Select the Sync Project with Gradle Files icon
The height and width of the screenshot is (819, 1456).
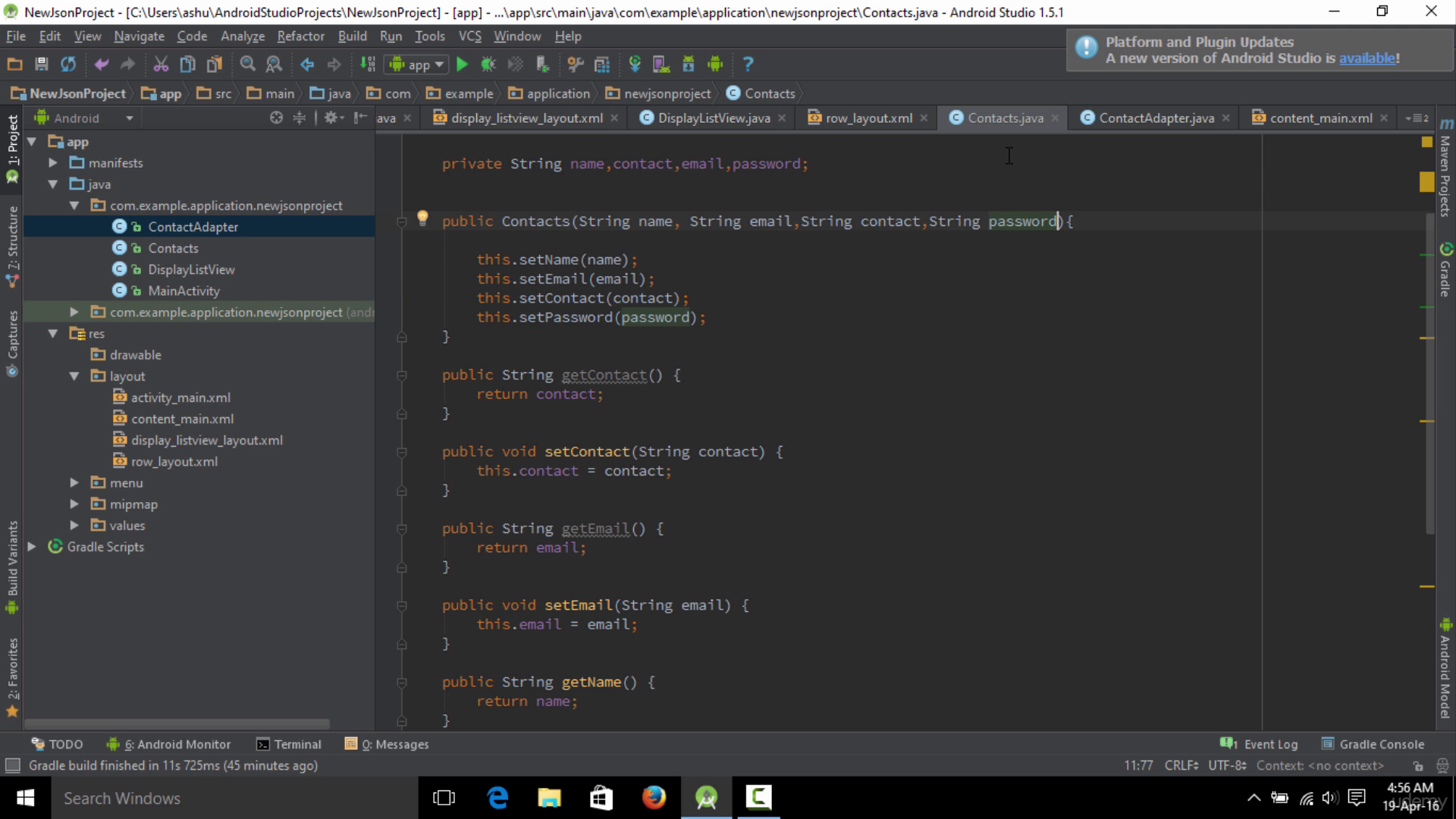[x=635, y=64]
